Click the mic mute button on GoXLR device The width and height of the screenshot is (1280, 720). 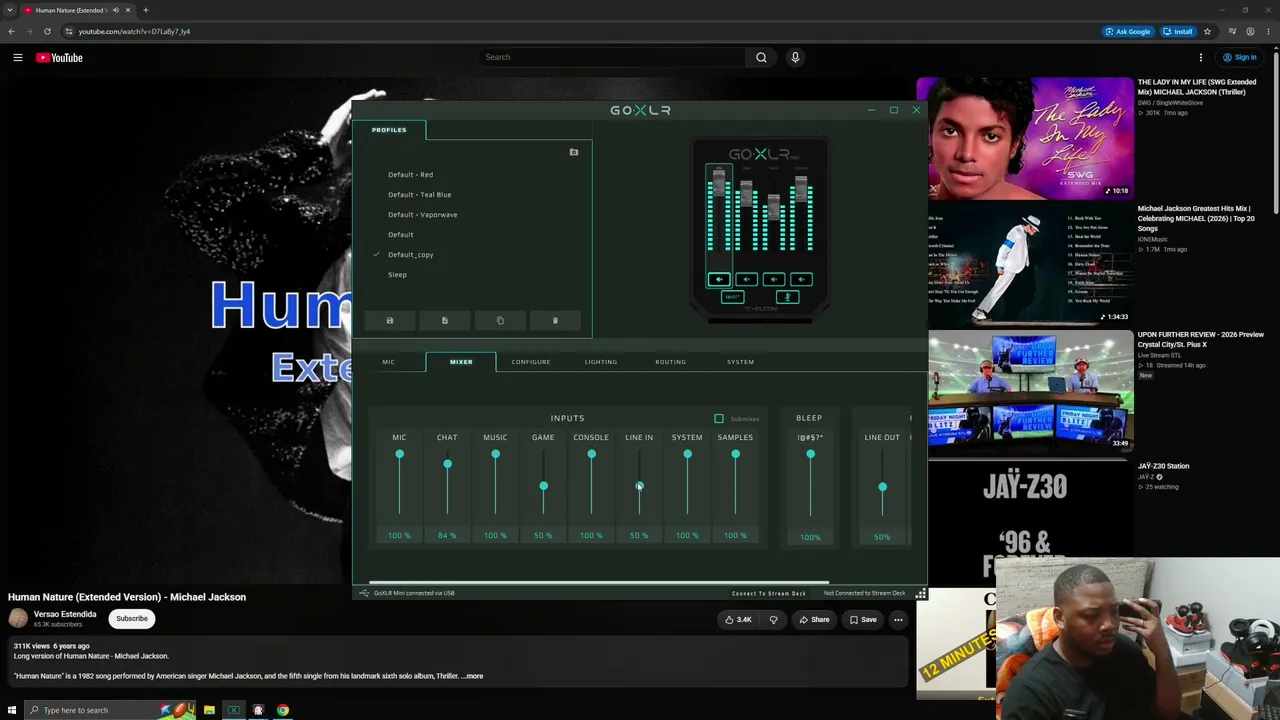[787, 297]
